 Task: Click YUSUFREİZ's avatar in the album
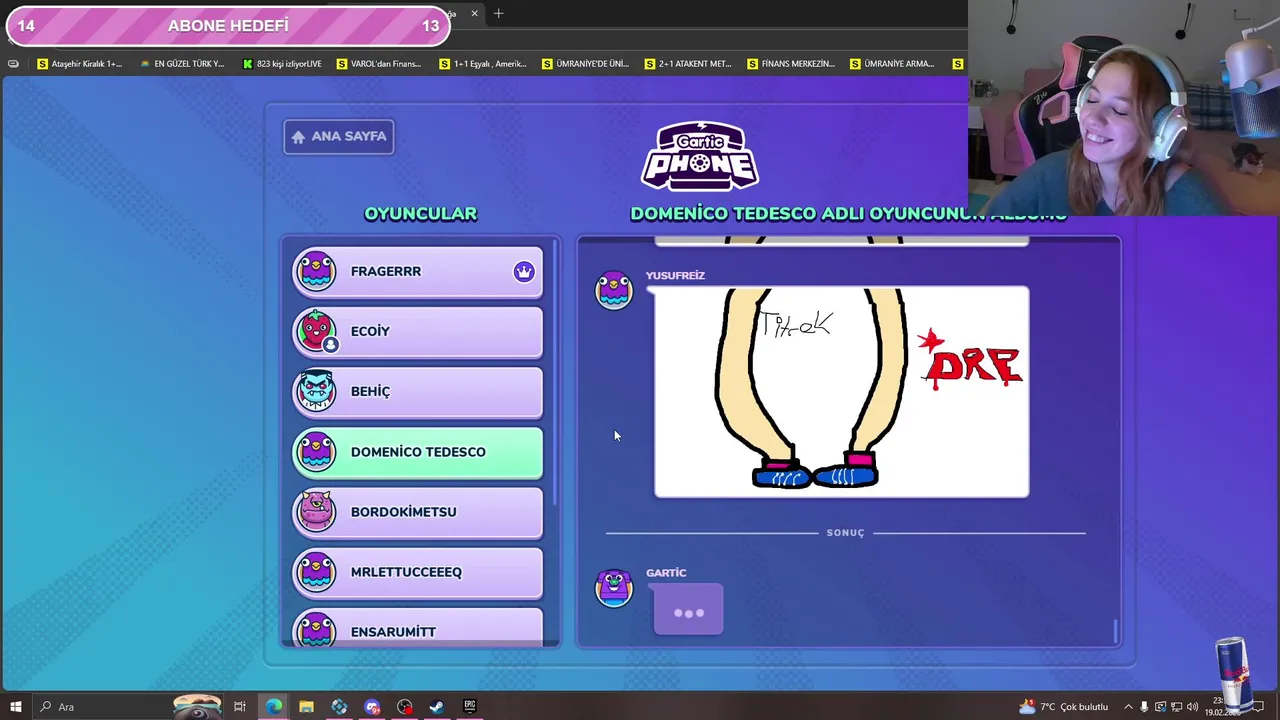(614, 290)
